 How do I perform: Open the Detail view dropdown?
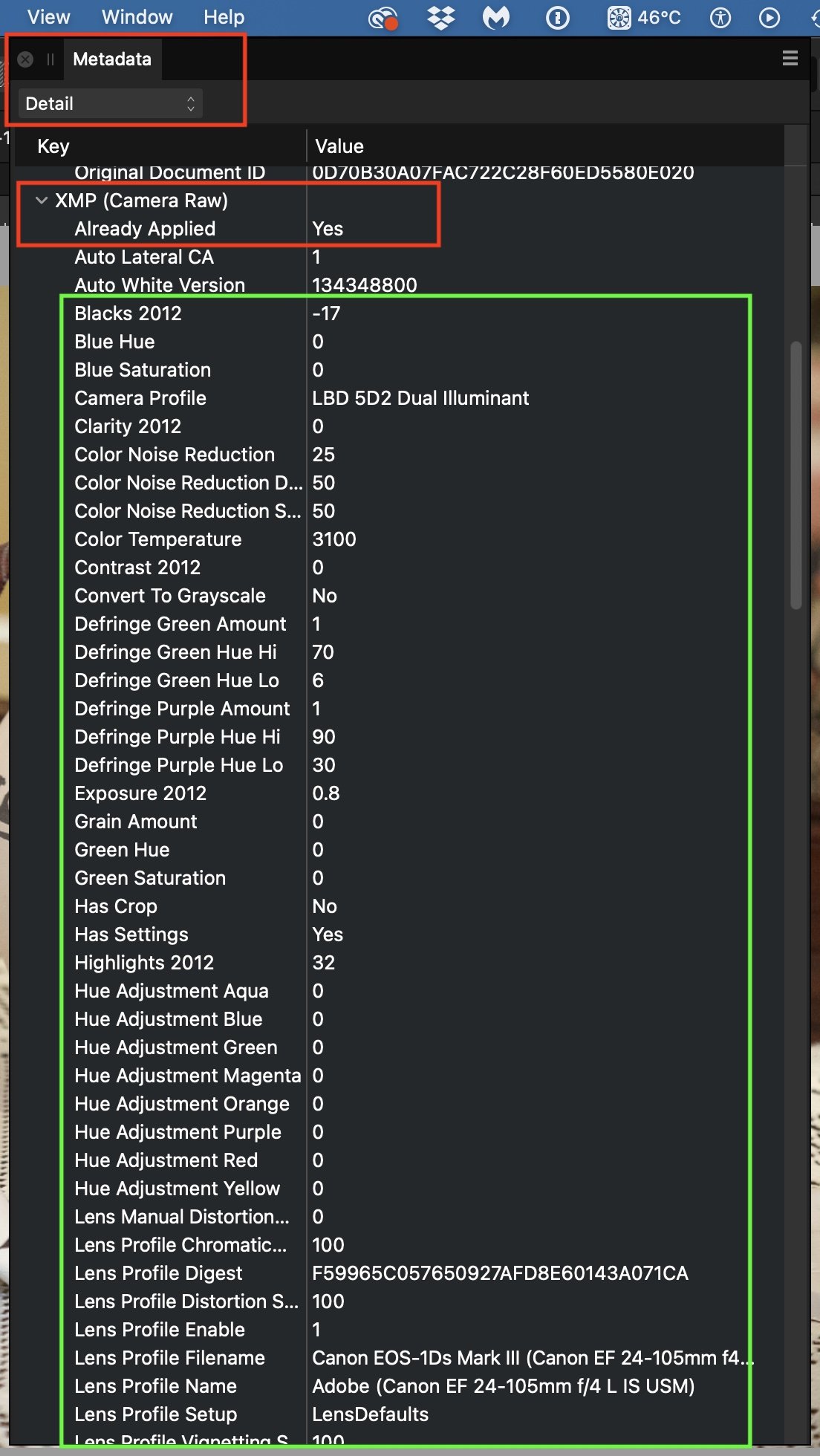[110, 103]
